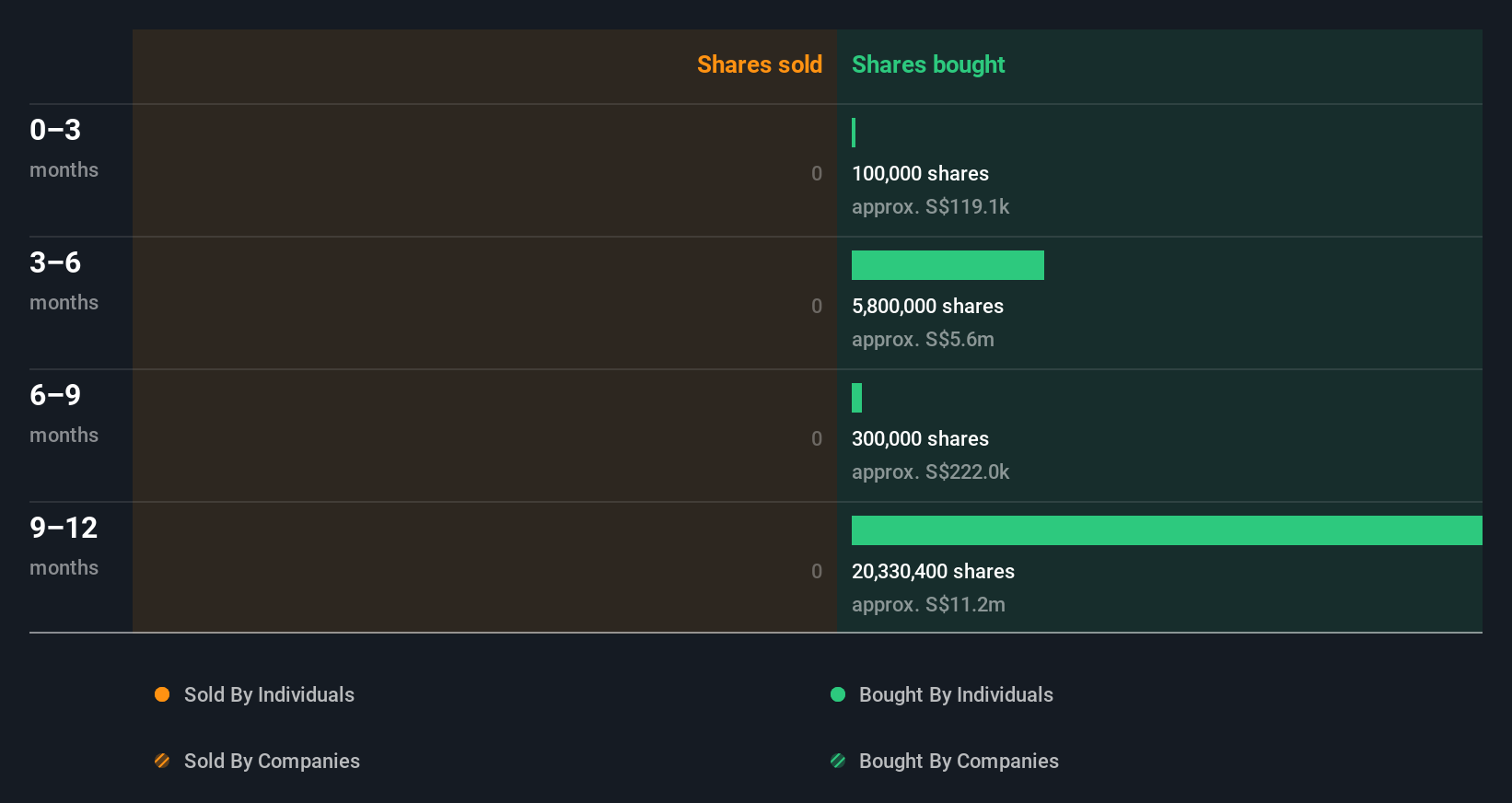Image resolution: width=1512 pixels, height=803 pixels.
Task: Click the 9–12 months green bar
Action: pyautogui.click(x=1167, y=530)
